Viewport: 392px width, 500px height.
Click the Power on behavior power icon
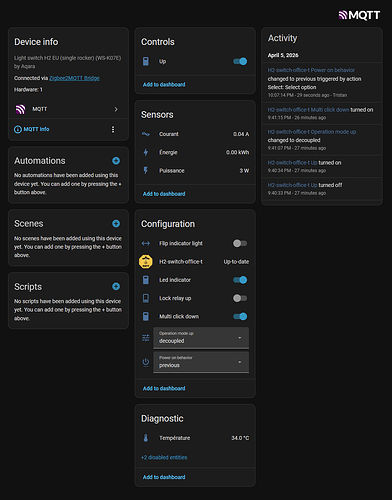tap(146, 362)
